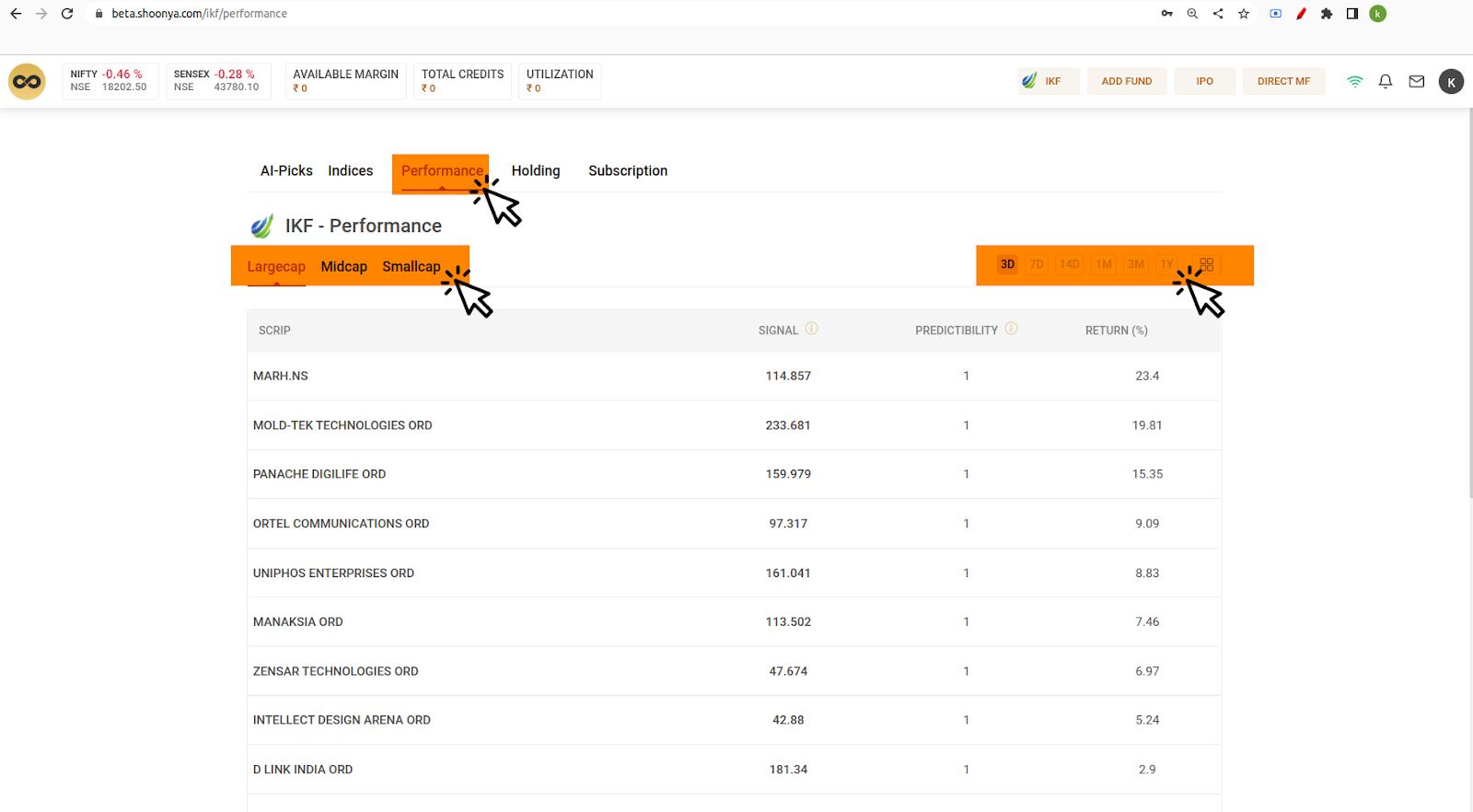Click the IKF leaf logo beside heading

pos(262,226)
